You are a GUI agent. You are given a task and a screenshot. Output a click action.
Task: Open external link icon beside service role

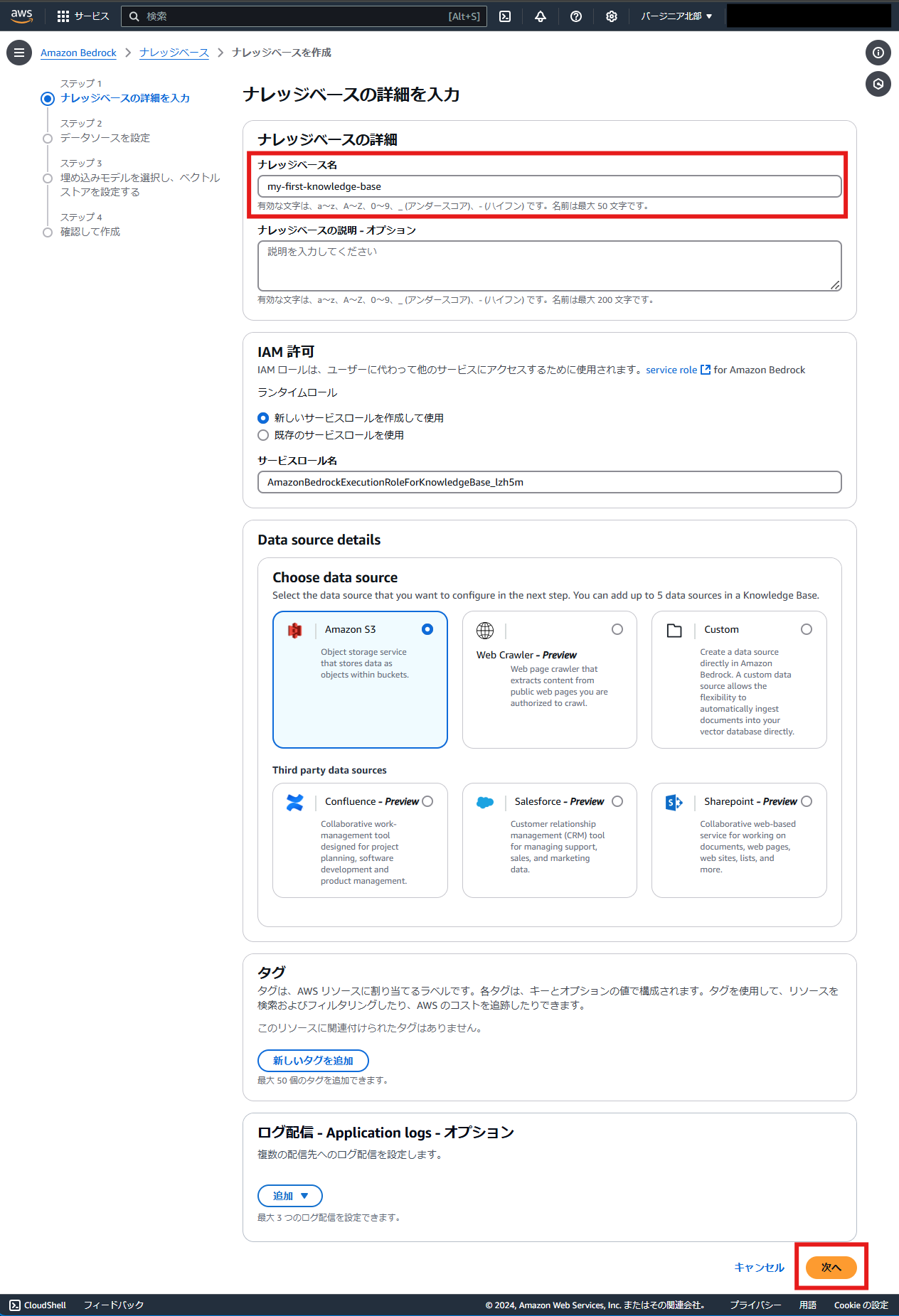706,370
